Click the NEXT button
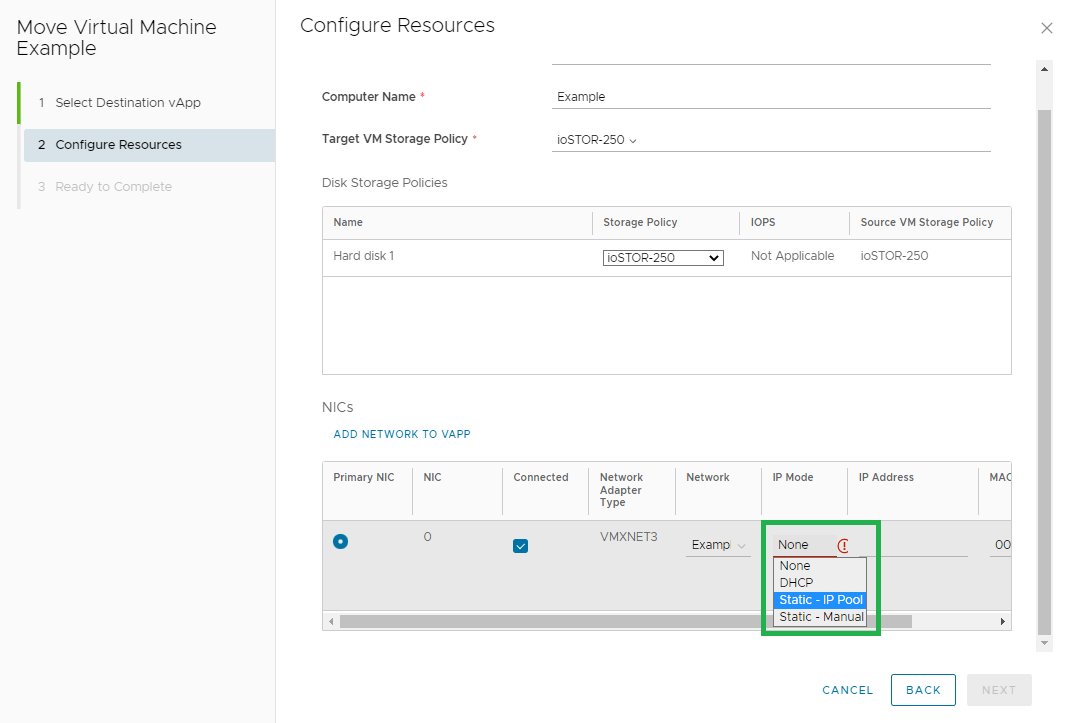1071x723 pixels. click(x=999, y=690)
